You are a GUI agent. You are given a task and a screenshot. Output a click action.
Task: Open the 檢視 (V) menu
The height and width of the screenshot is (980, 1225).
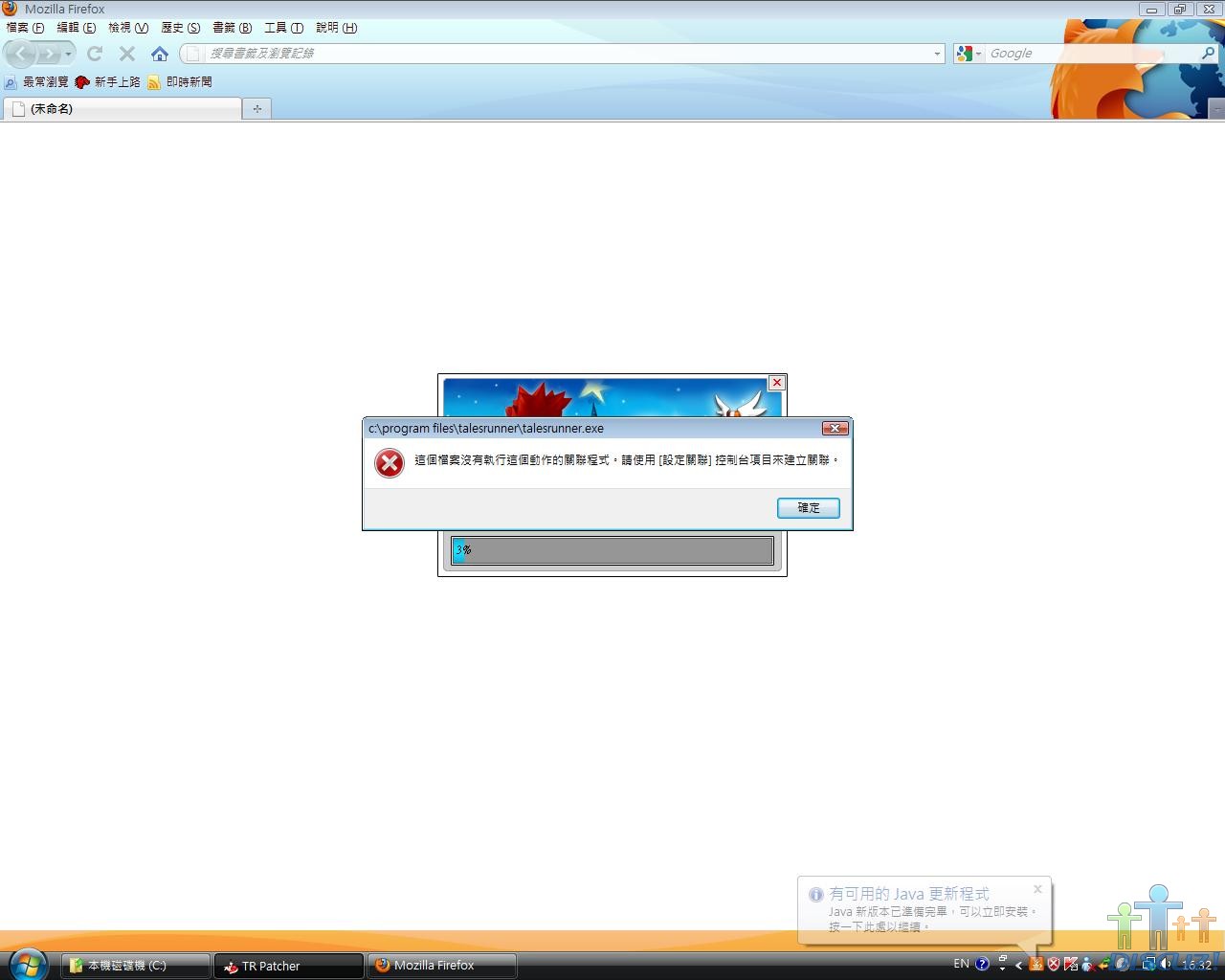coord(128,28)
